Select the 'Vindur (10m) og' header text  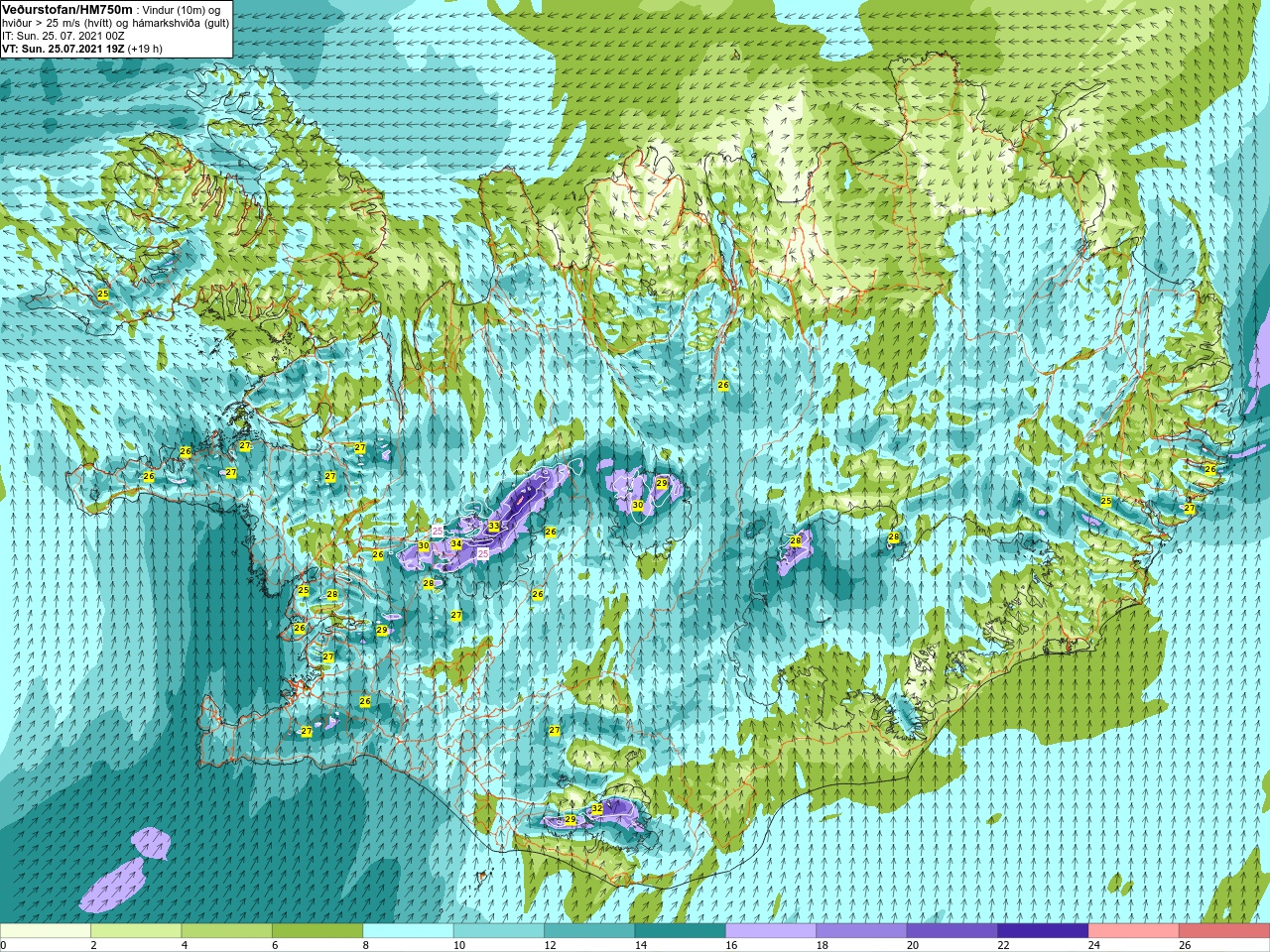coord(183,10)
